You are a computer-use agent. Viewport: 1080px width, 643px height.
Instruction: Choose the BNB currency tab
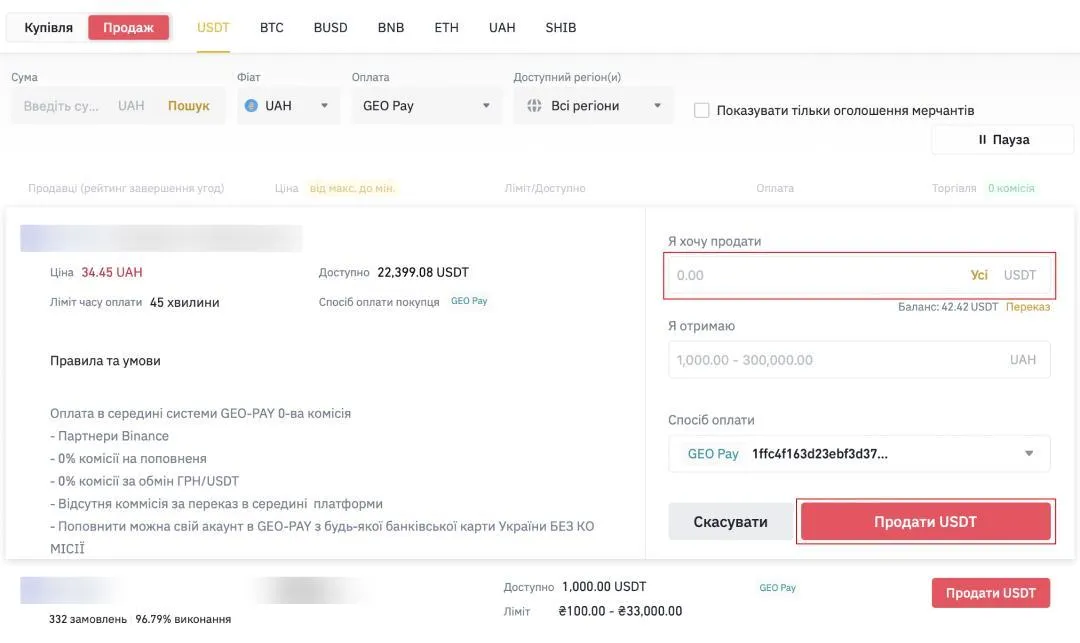391,28
